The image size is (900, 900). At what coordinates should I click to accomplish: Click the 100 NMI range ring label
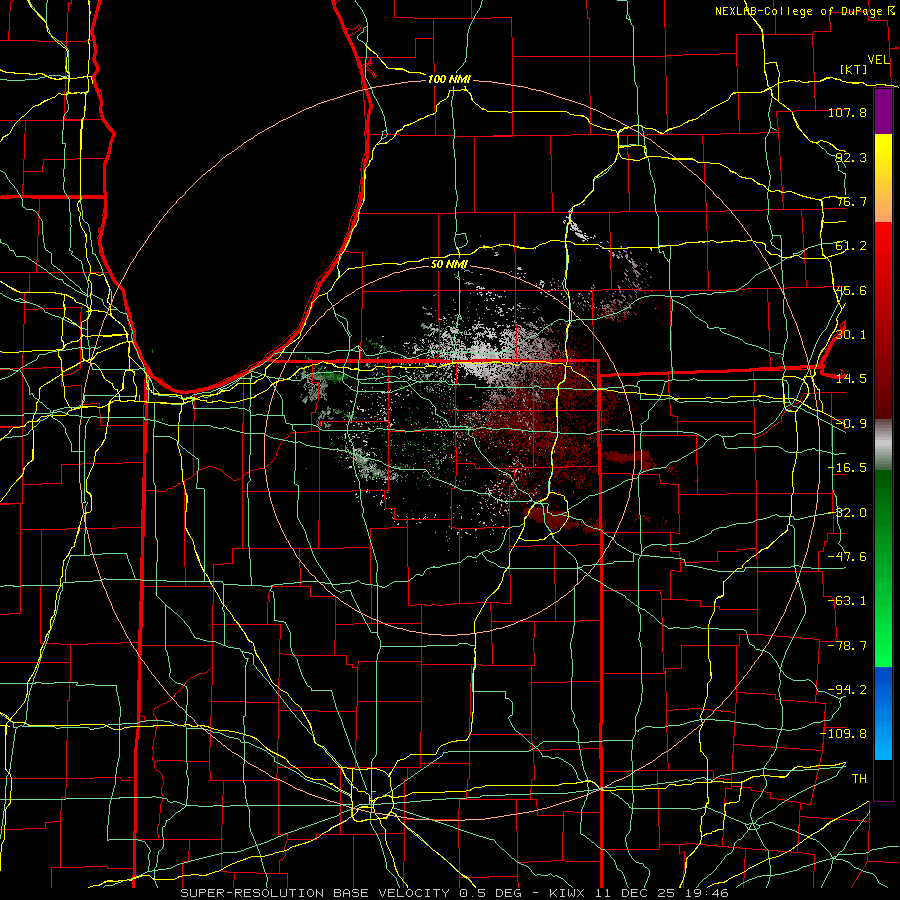[x=449, y=79]
